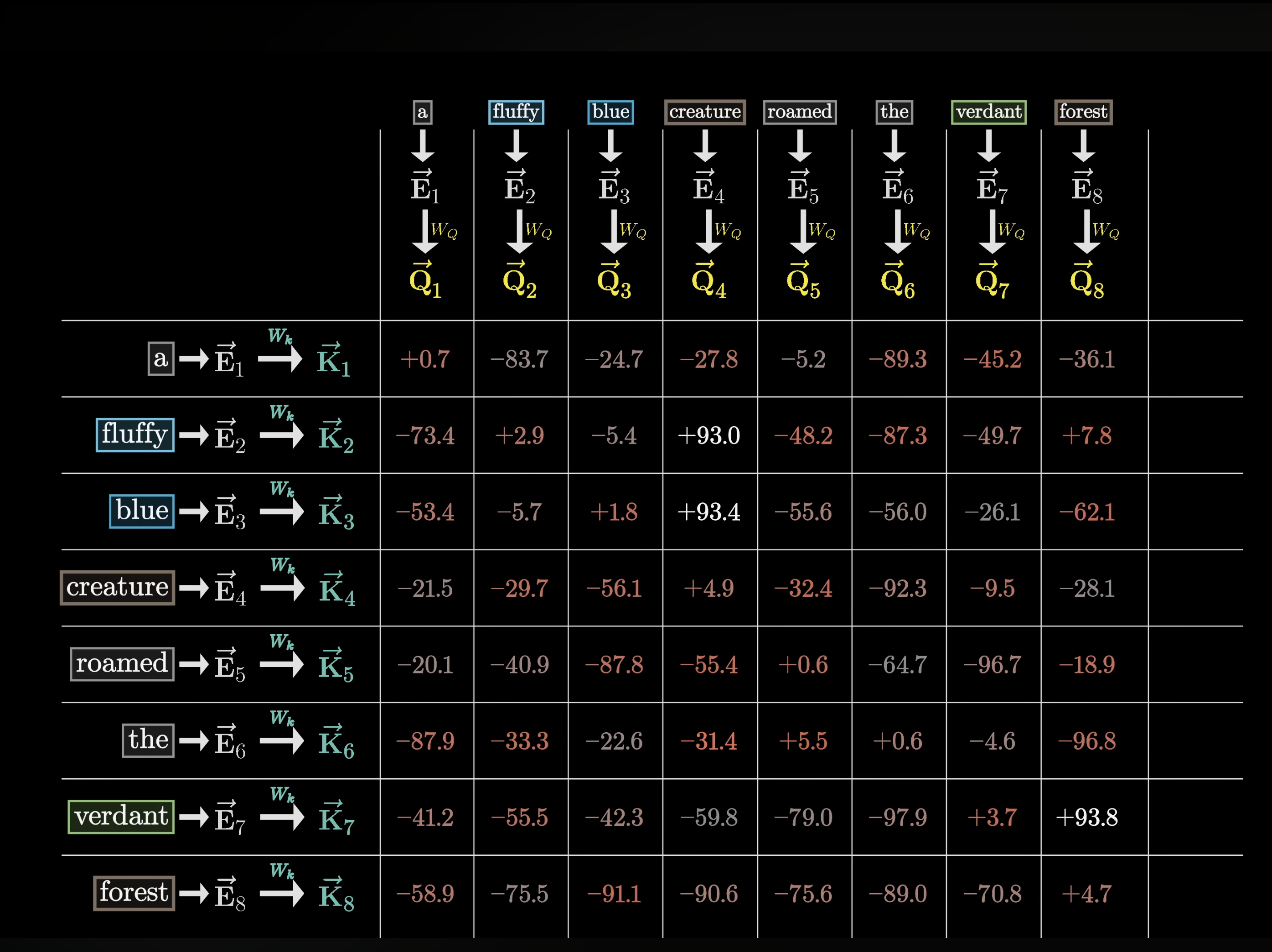Viewport: 1272px width, 952px height.
Task: Click the teal K4 key vector label
Action: [337, 589]
